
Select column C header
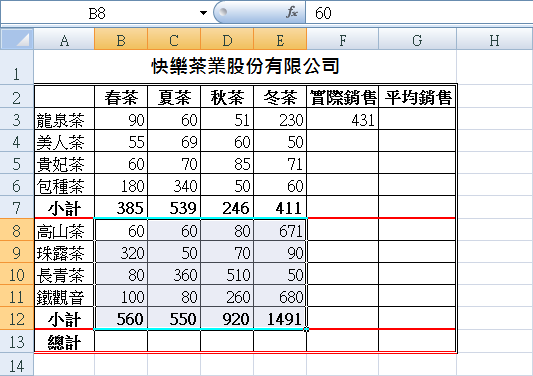pos(174,40)
